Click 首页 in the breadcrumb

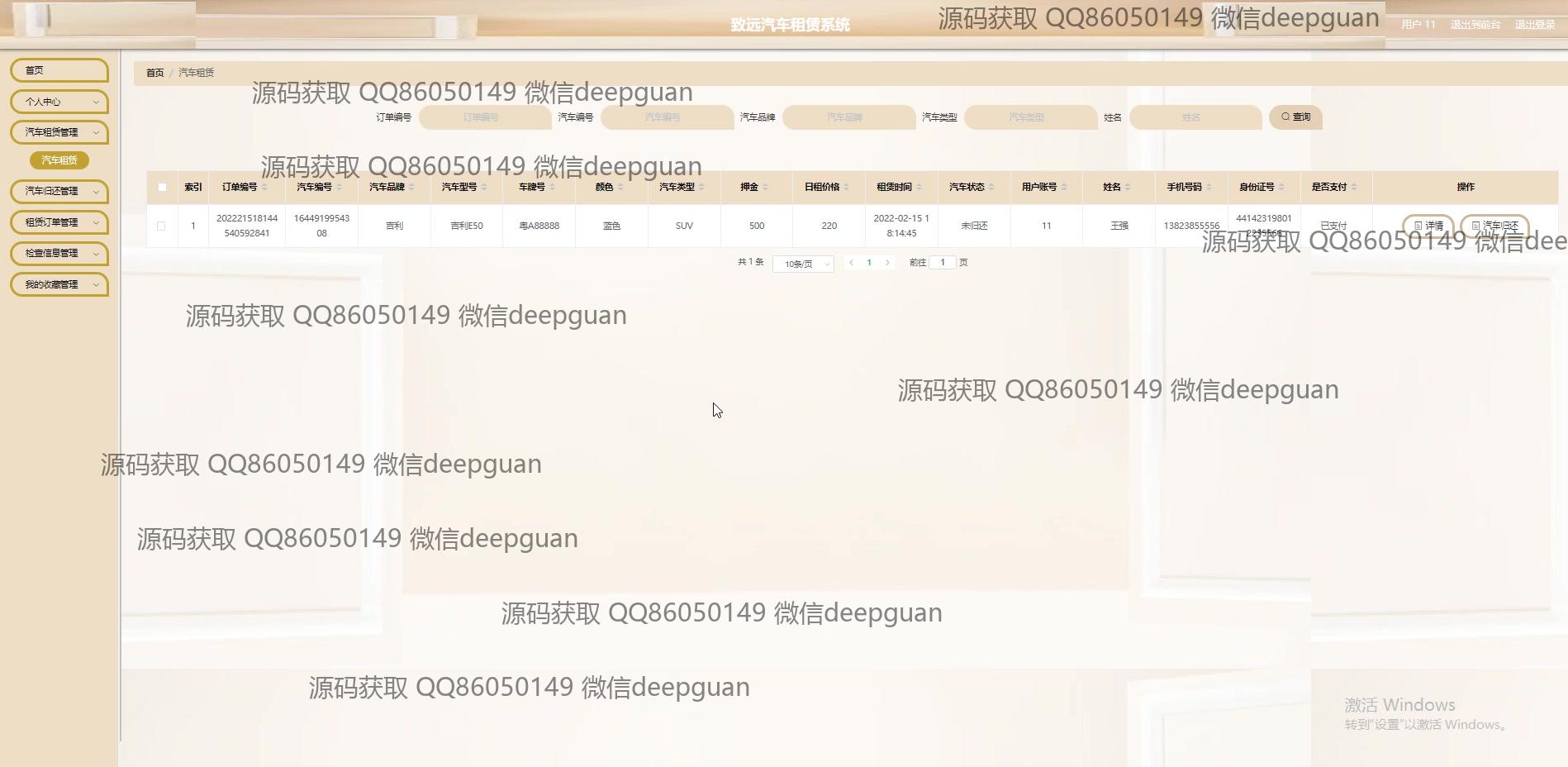[x=155, y=73]
